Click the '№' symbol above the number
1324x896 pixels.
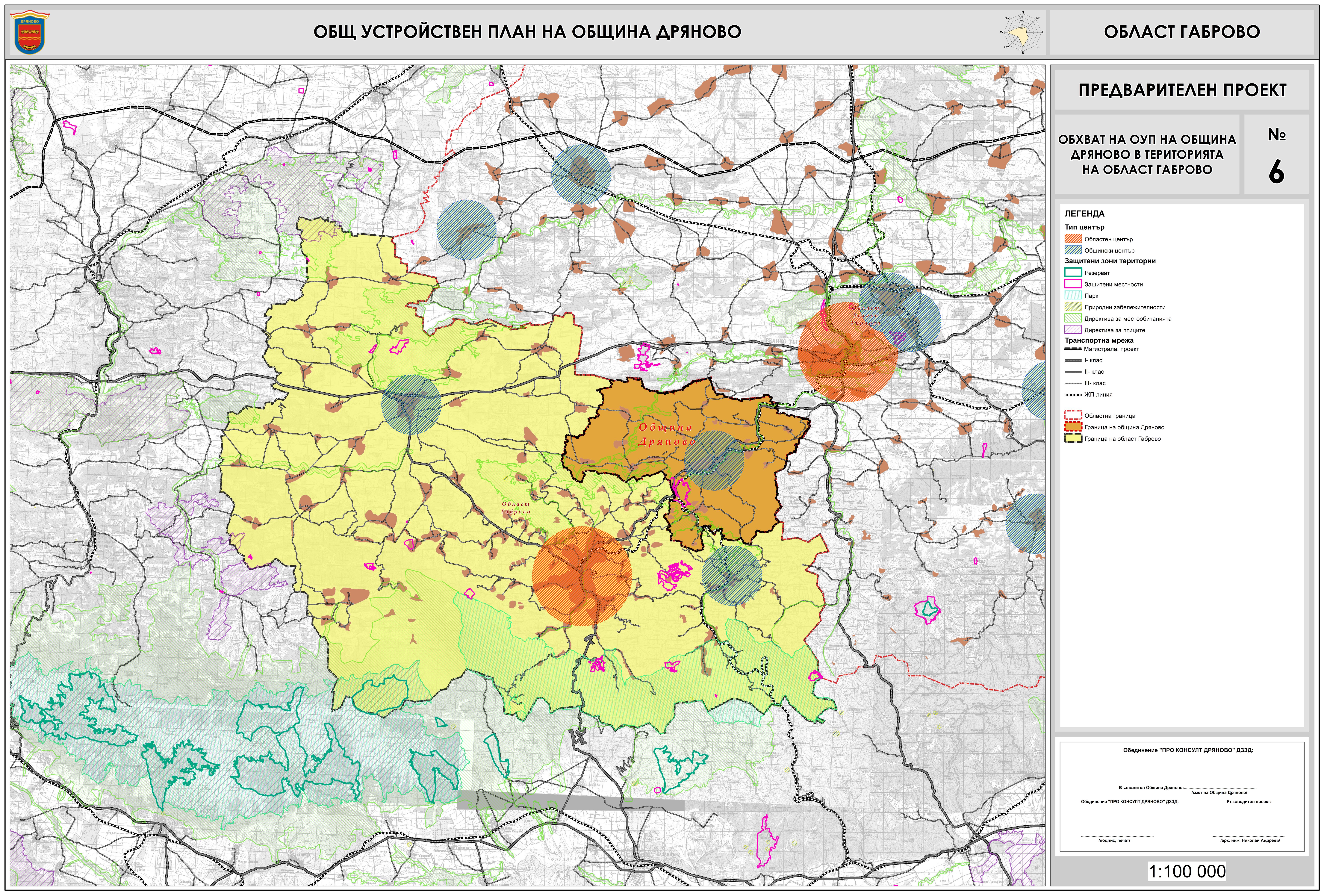pyautogui.click(x=1277, y=134)
